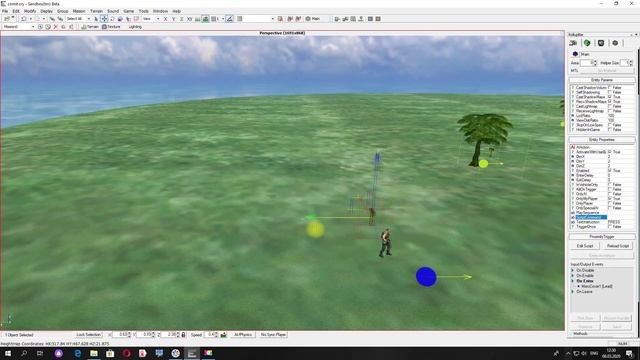This screenshot has height=360, width=640.
Task: Open the Terrain menu
Action: tap(96, 11)
